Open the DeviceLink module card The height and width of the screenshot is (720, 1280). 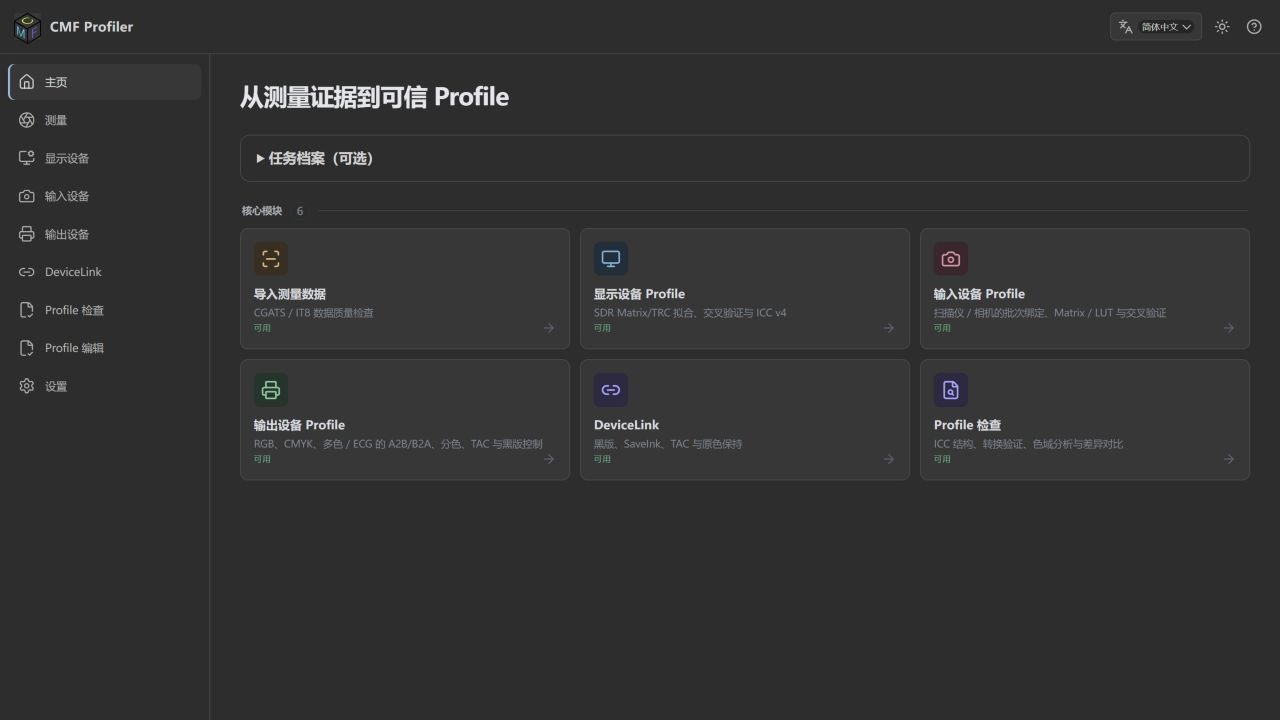(745, 420)
